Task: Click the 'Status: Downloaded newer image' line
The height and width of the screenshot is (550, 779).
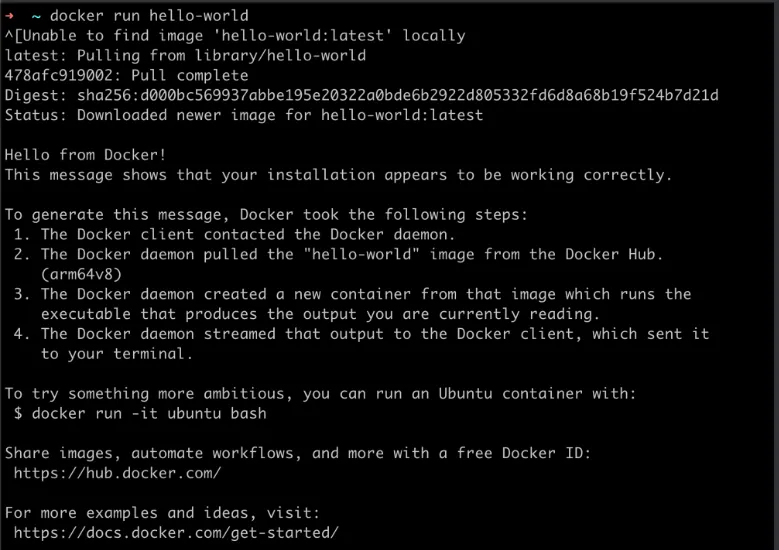Action: point(243,115)
